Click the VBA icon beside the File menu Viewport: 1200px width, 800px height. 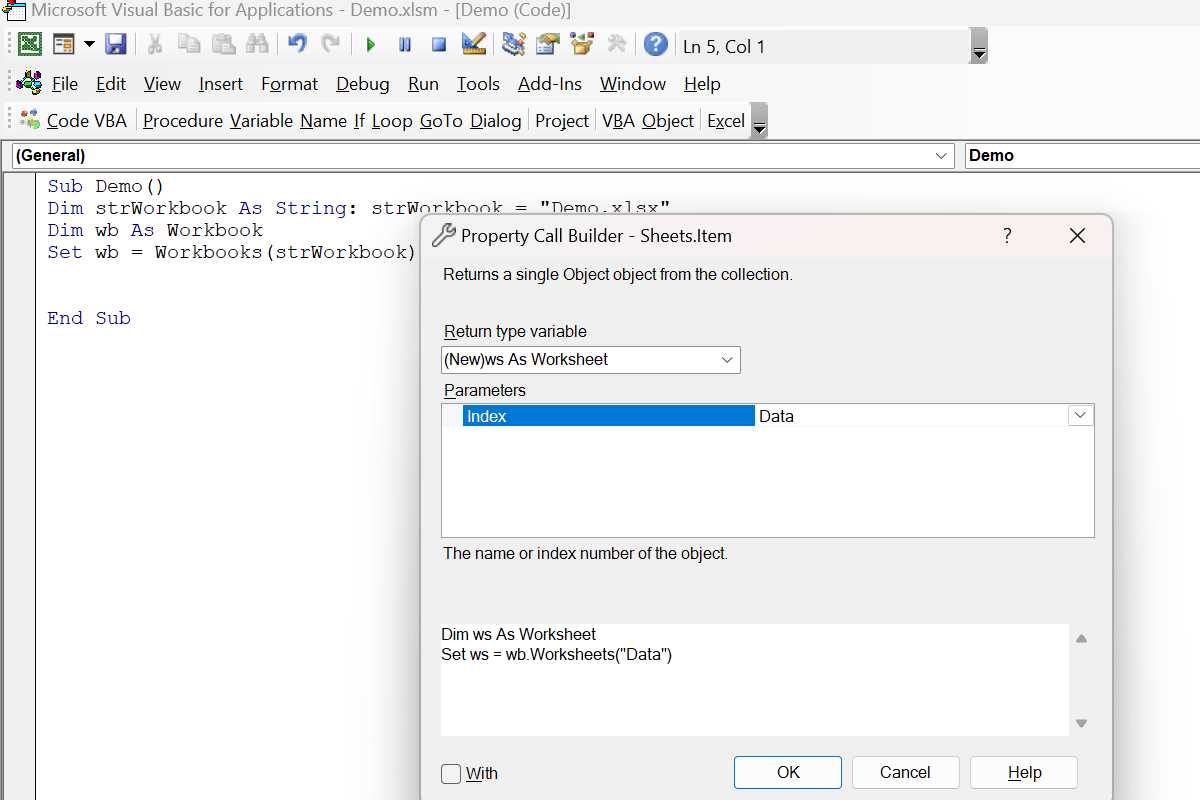30,82
